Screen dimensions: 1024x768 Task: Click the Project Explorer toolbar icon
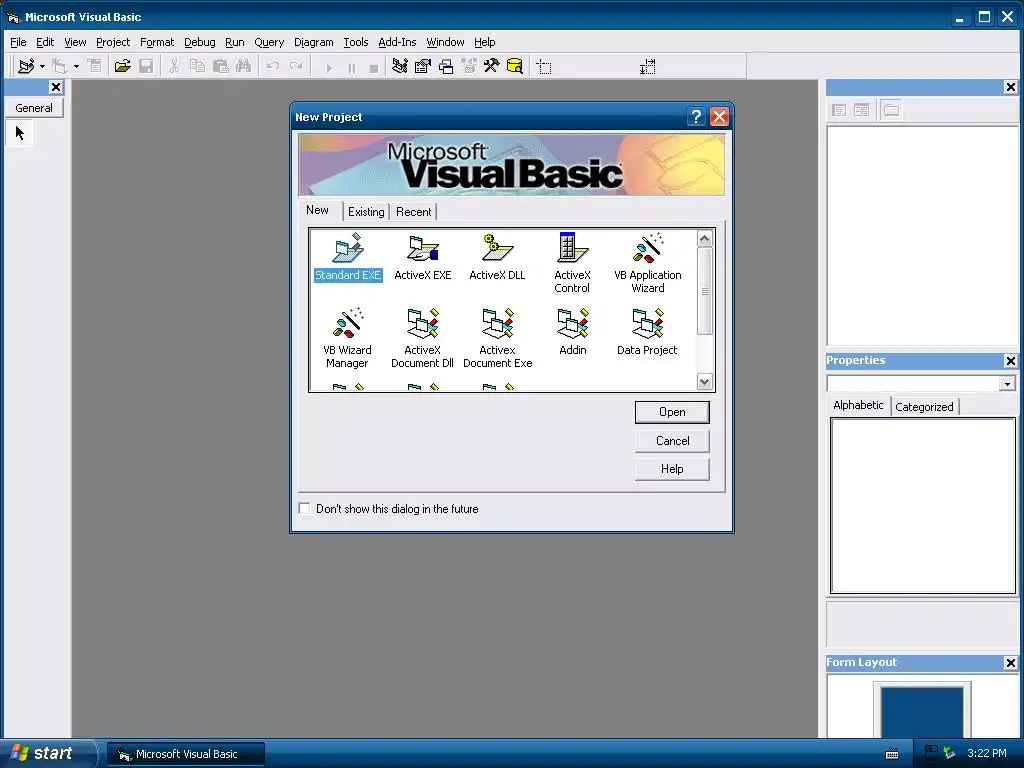coord(400,66)
